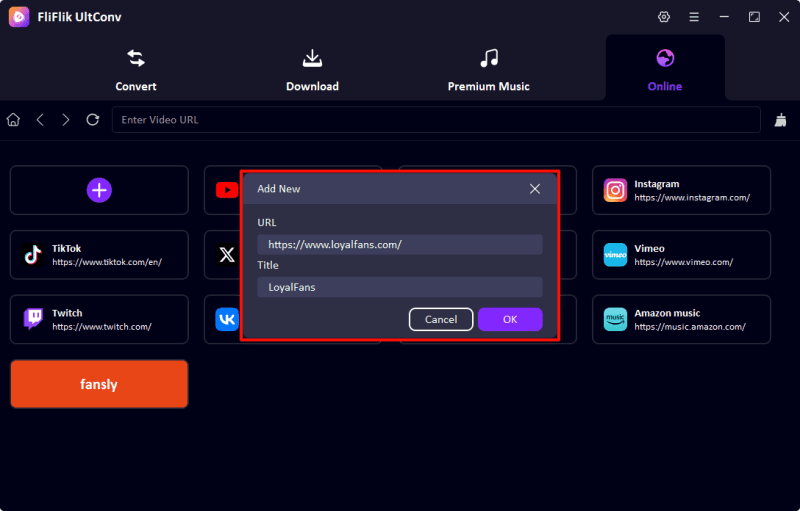Open the Vimeo shortcut tile
The image size is (800, 511).
pos(681,255)
